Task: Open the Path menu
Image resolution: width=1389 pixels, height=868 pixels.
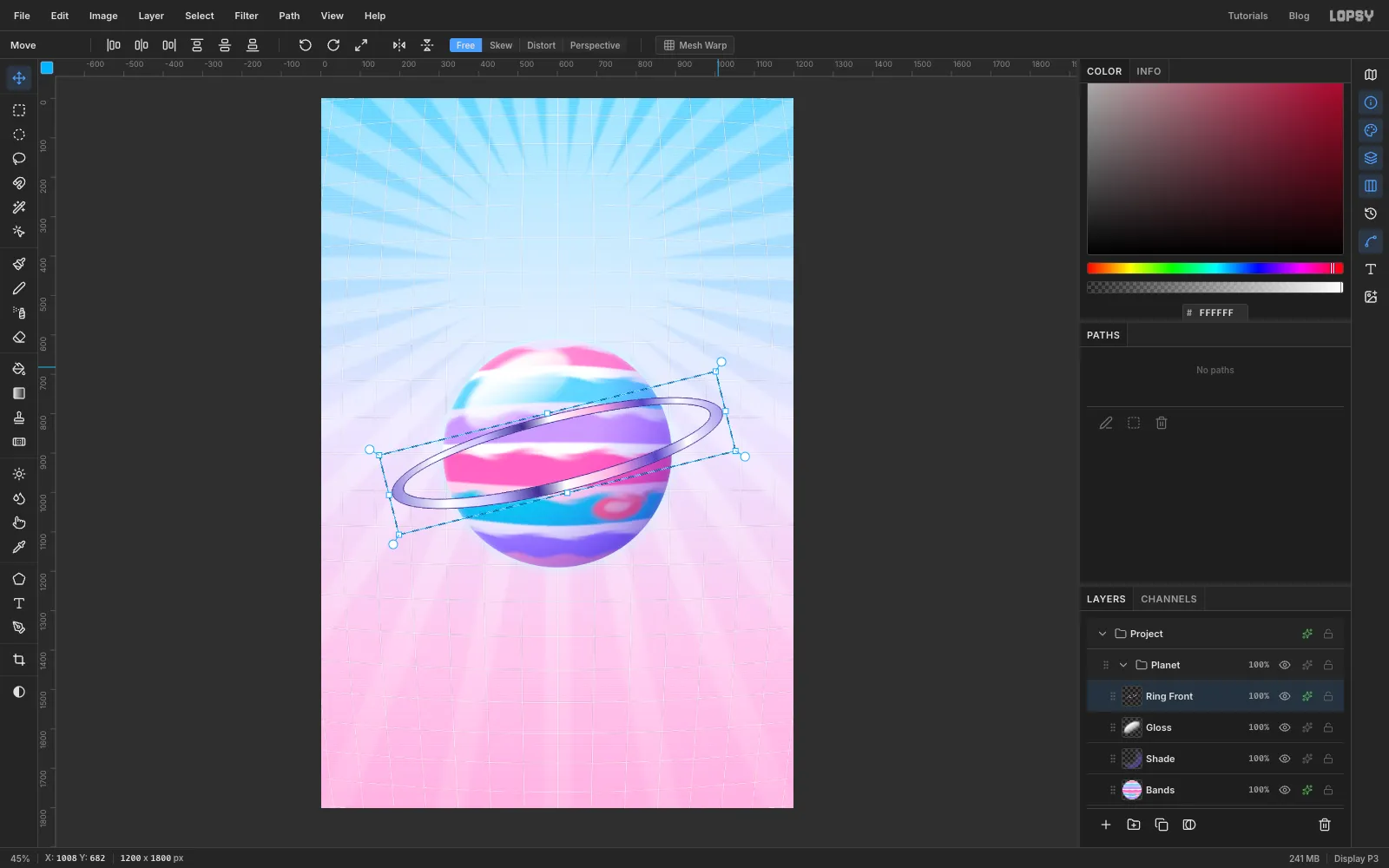Action: [289, 16]
